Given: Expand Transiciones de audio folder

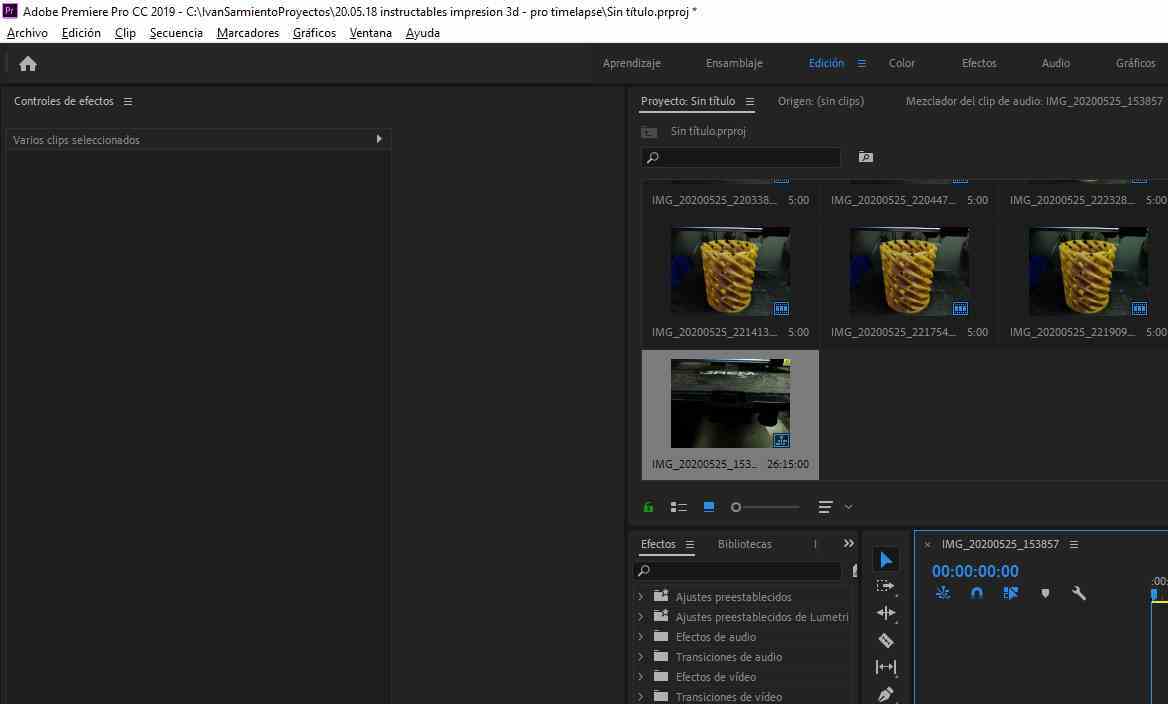Looking at the screenshot, I should click(640, 657).
